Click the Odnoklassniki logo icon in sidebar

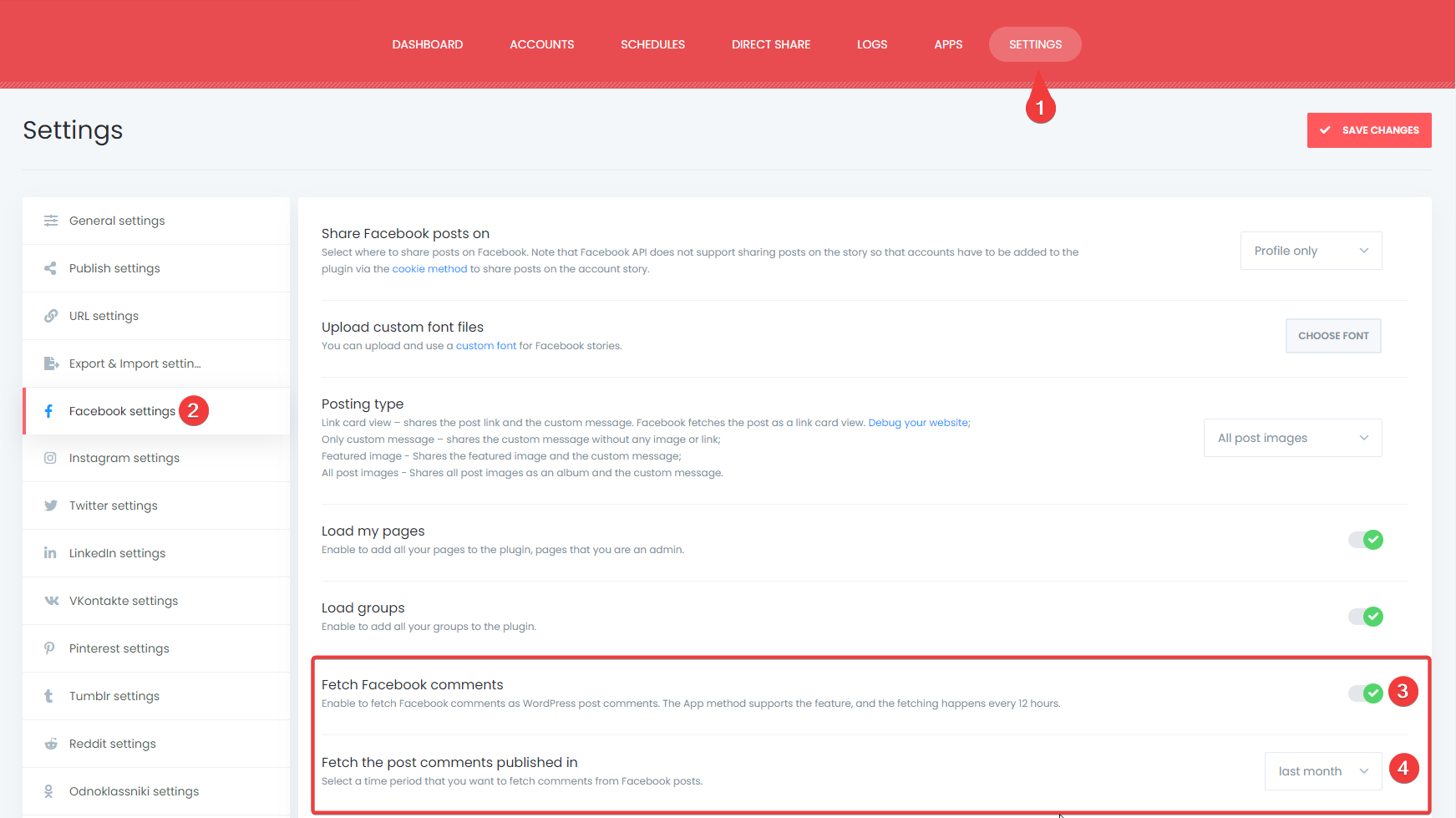coord(48,791)
